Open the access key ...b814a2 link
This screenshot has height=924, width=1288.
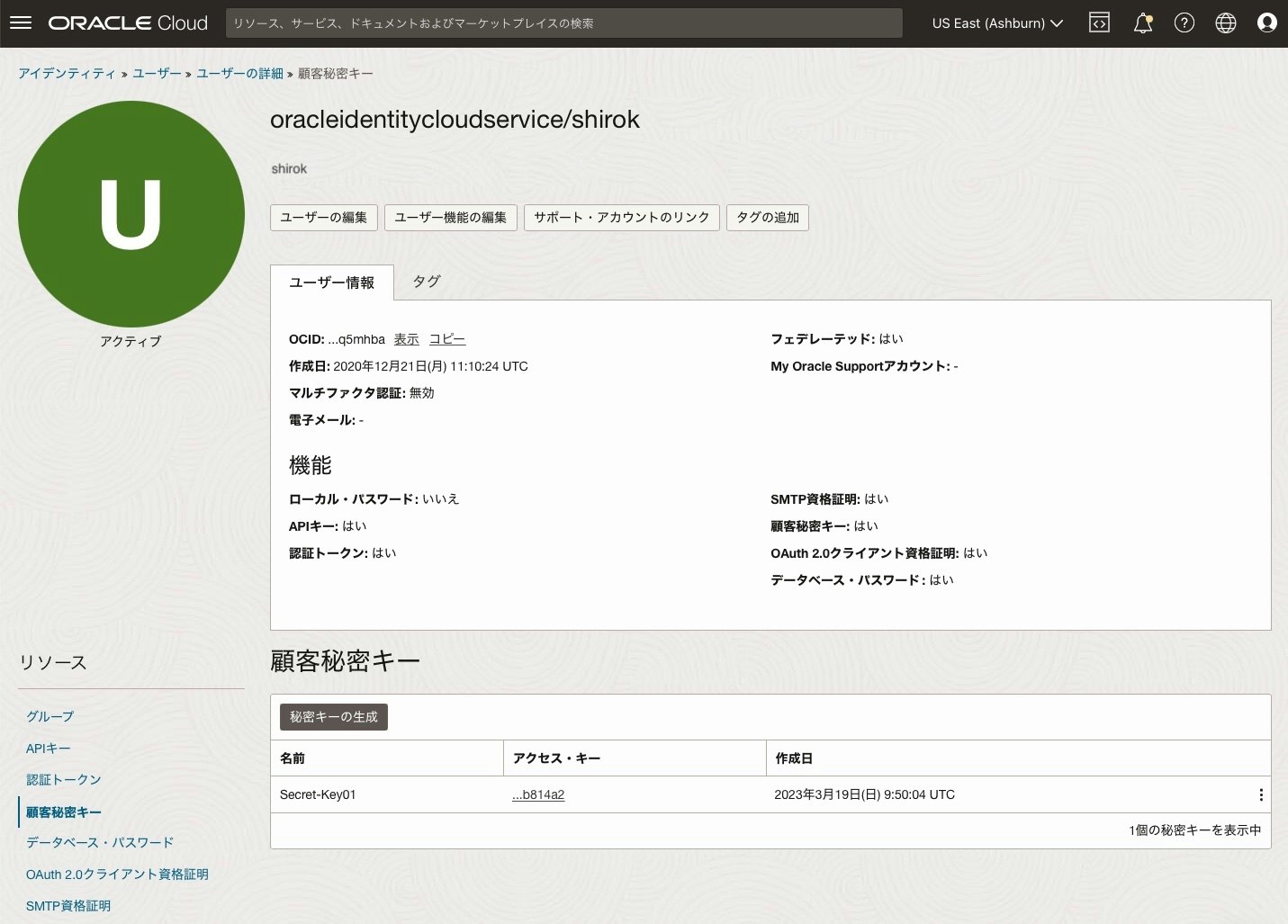click(x=537, y=794)
